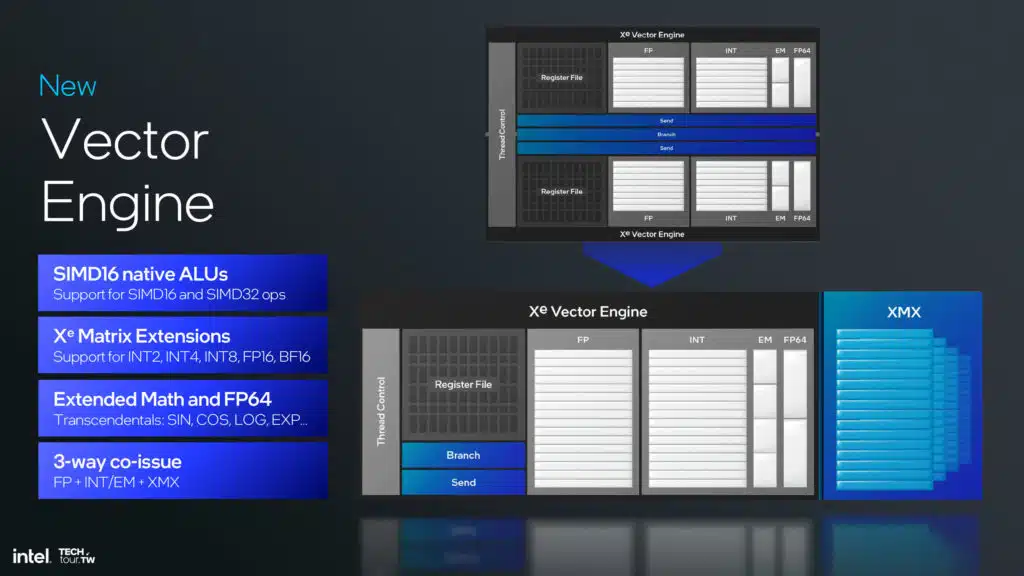Select the "3-way co-issue" heading

click(x=118, y=462)
